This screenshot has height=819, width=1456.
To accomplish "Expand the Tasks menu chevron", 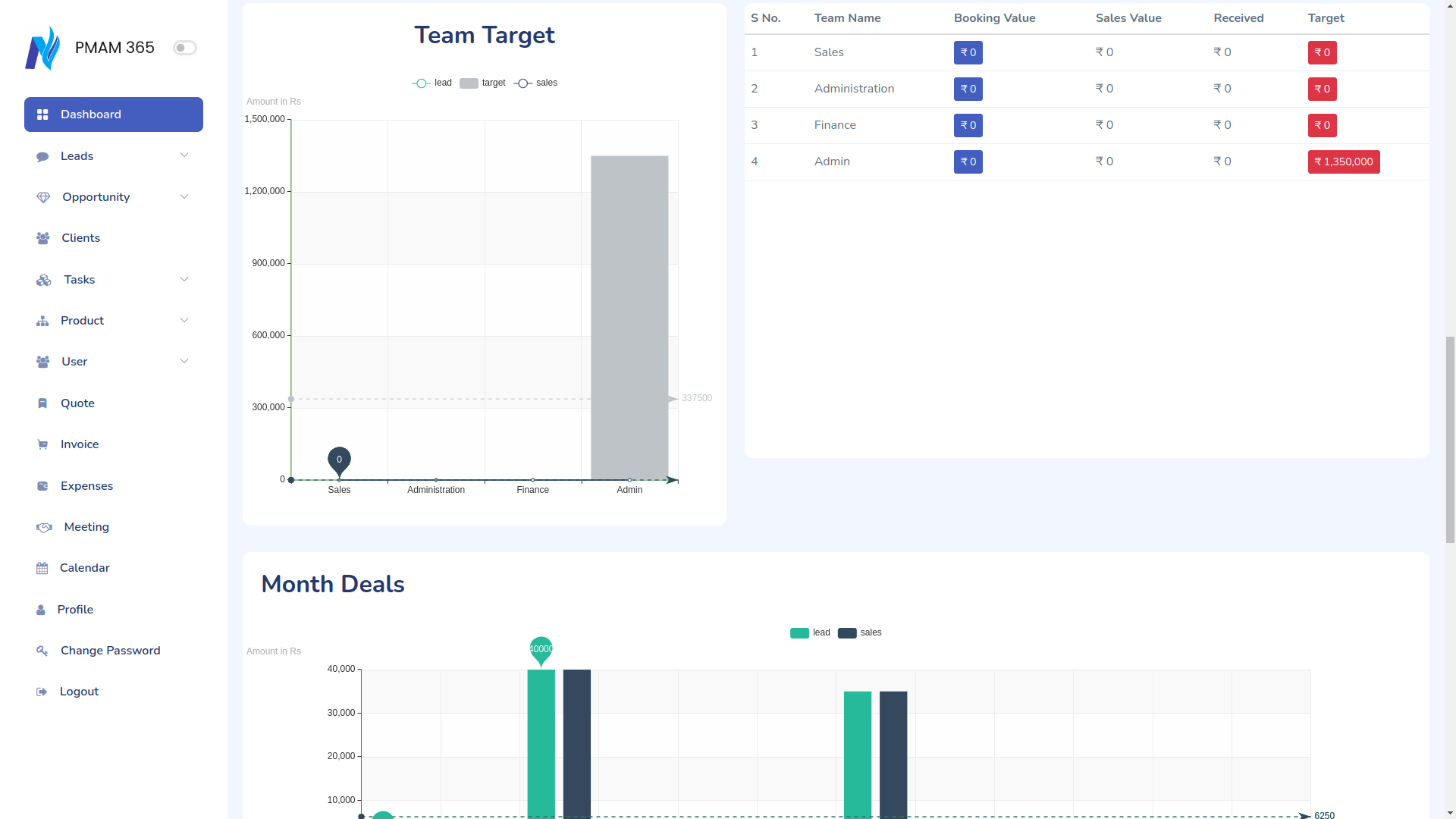I will (x=184, y=280).
